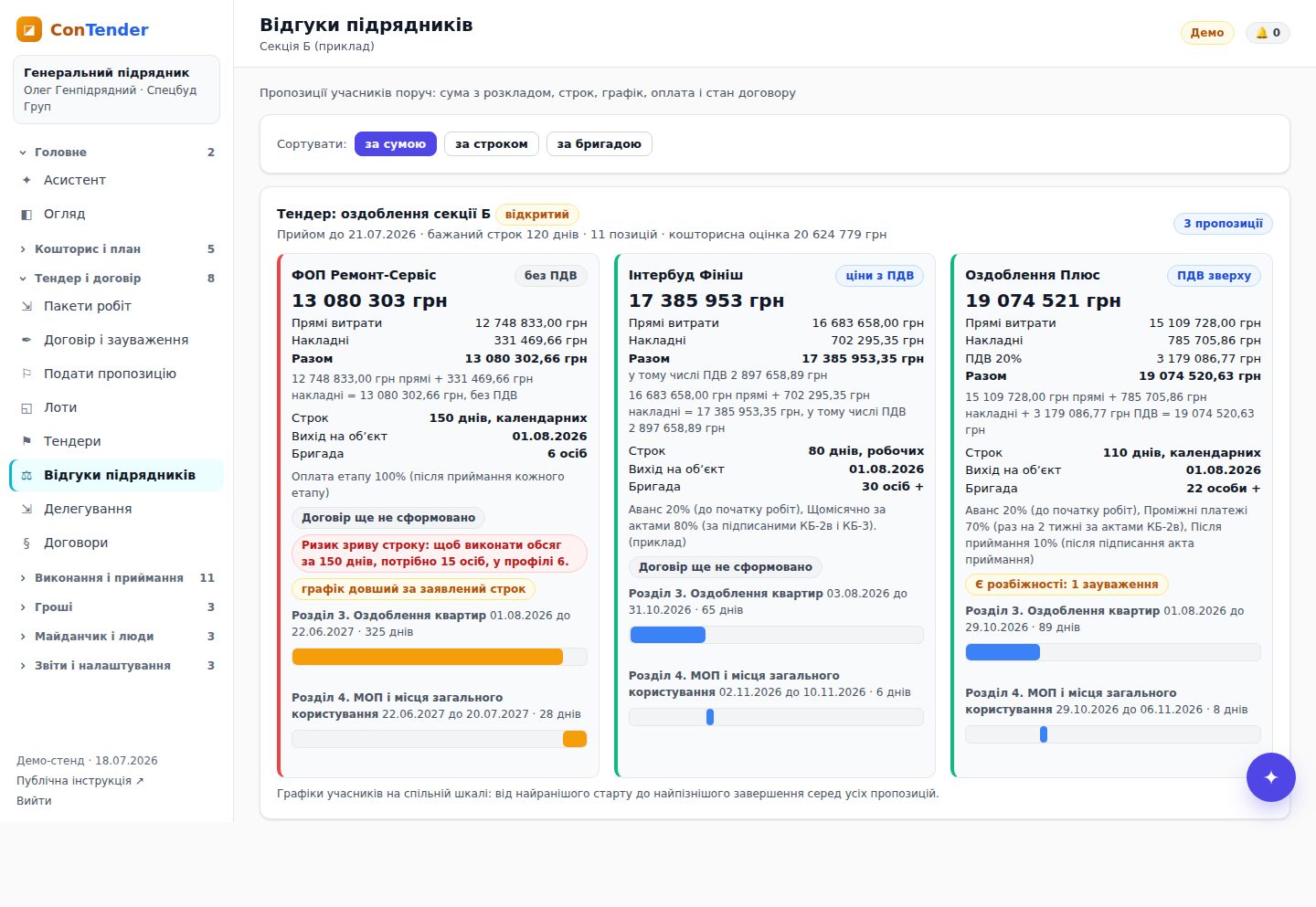This screenshot has width=1316, height=907.
Task: Click the ПДВ зверху tag
Action: click(x=1214, y=276)
